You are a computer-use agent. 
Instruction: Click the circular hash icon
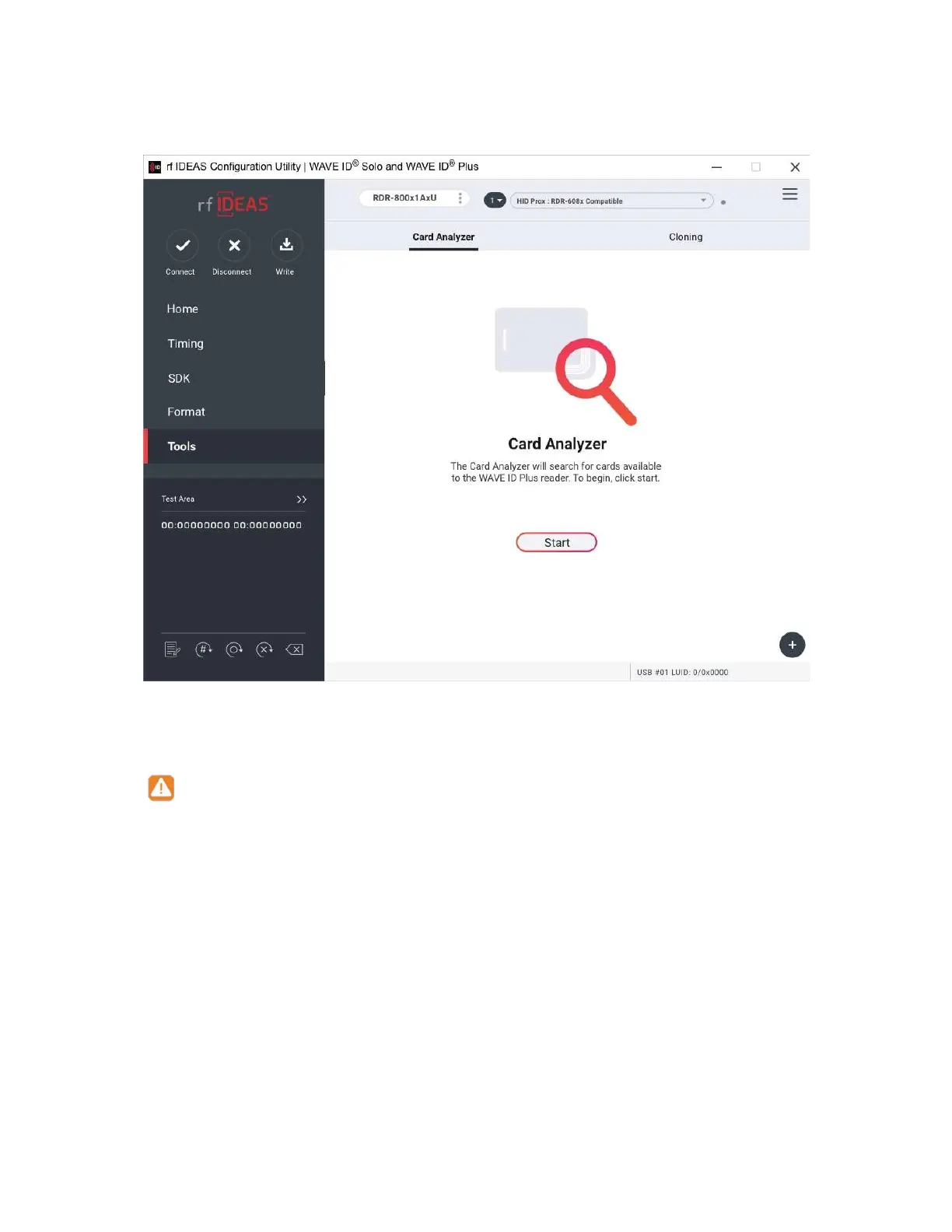coord(203,649)
